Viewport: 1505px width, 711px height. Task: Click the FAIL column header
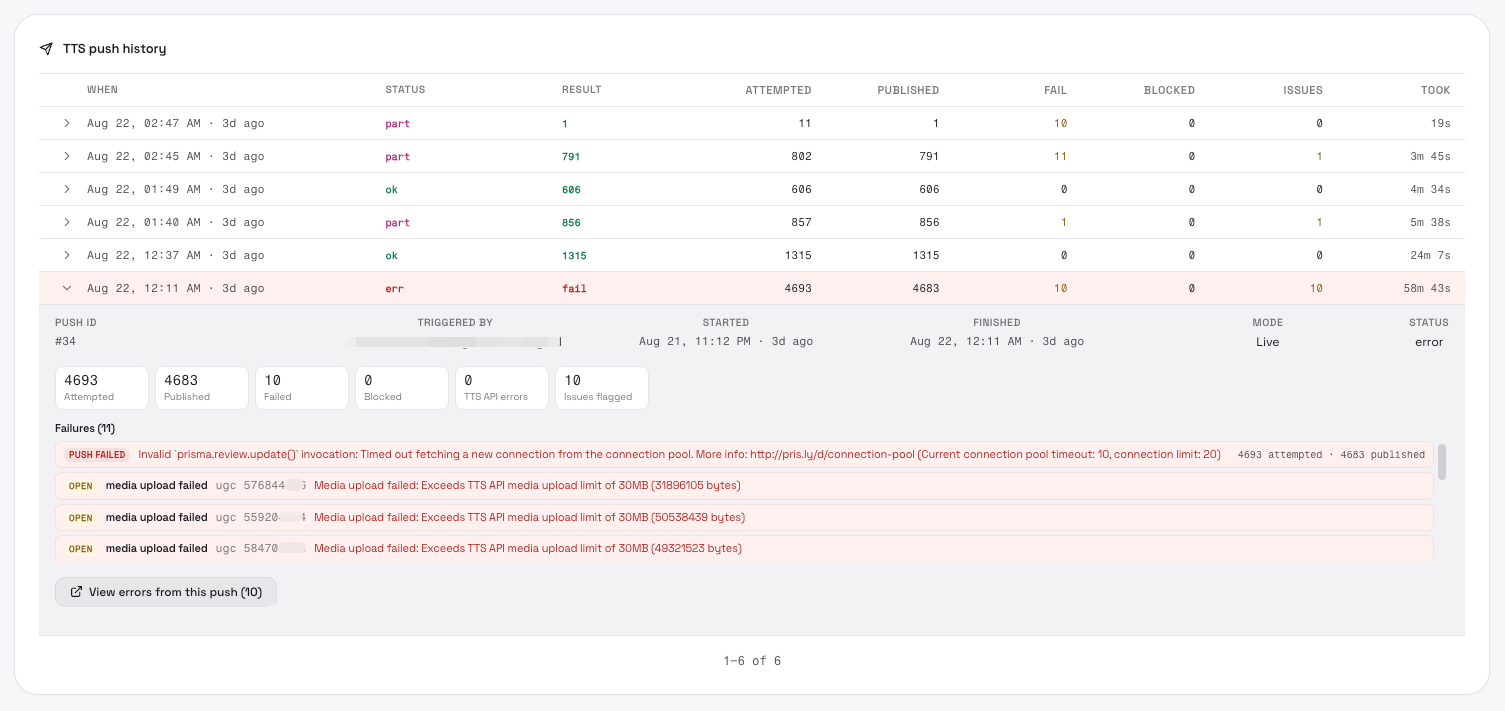point(1055,90)
